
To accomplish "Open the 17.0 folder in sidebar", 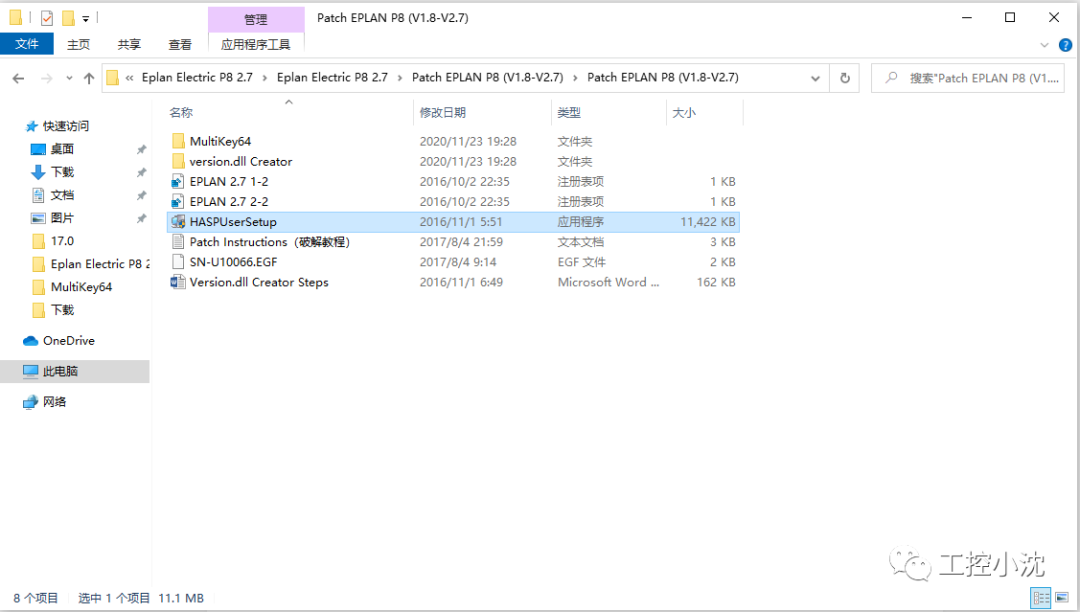I will tap(62, 241).
